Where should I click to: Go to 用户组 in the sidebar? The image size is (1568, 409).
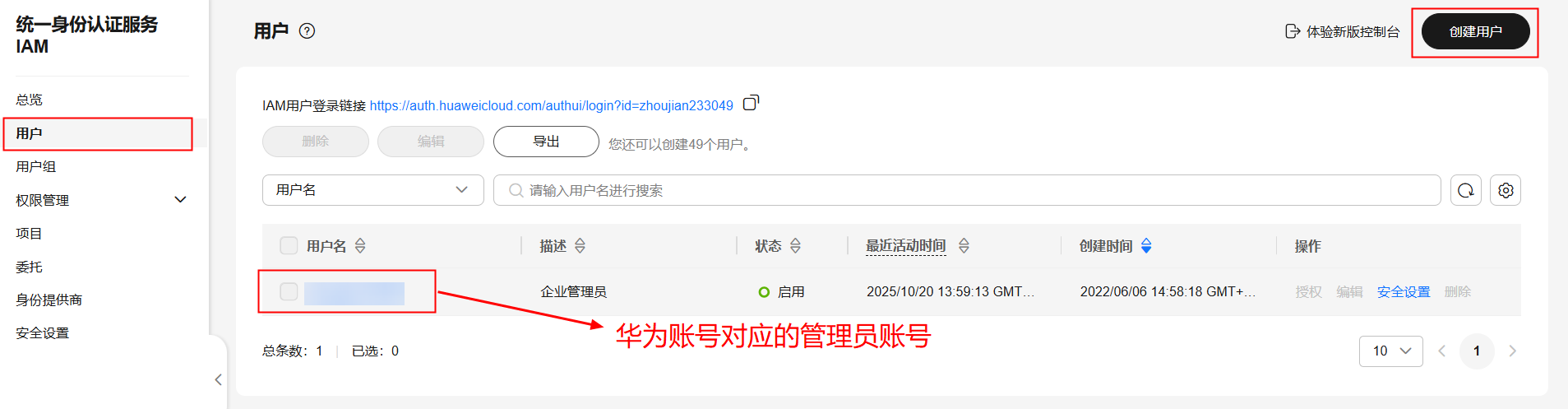(x=36, y=166)
